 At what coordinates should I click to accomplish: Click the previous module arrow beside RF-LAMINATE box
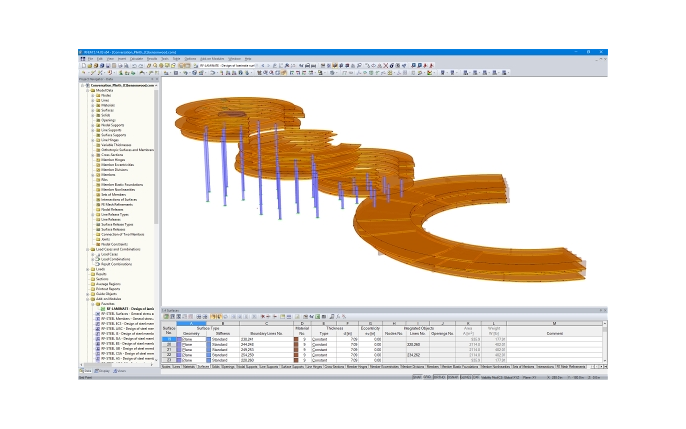262,66
